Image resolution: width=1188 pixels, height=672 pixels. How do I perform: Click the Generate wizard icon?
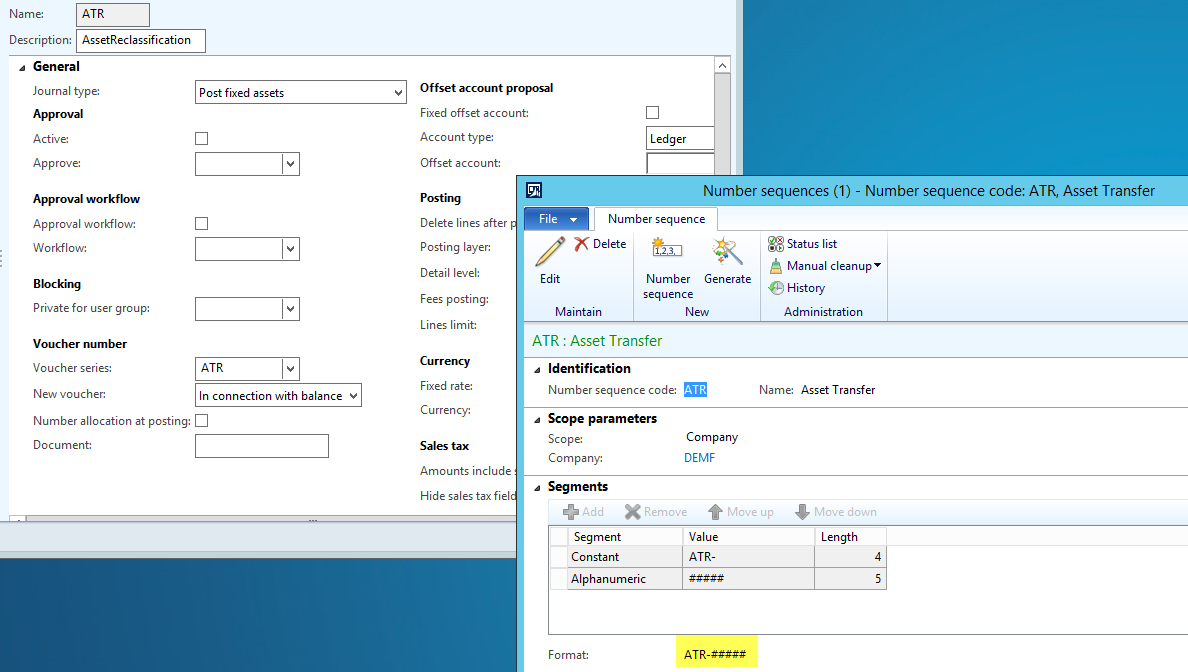[727, 253]
